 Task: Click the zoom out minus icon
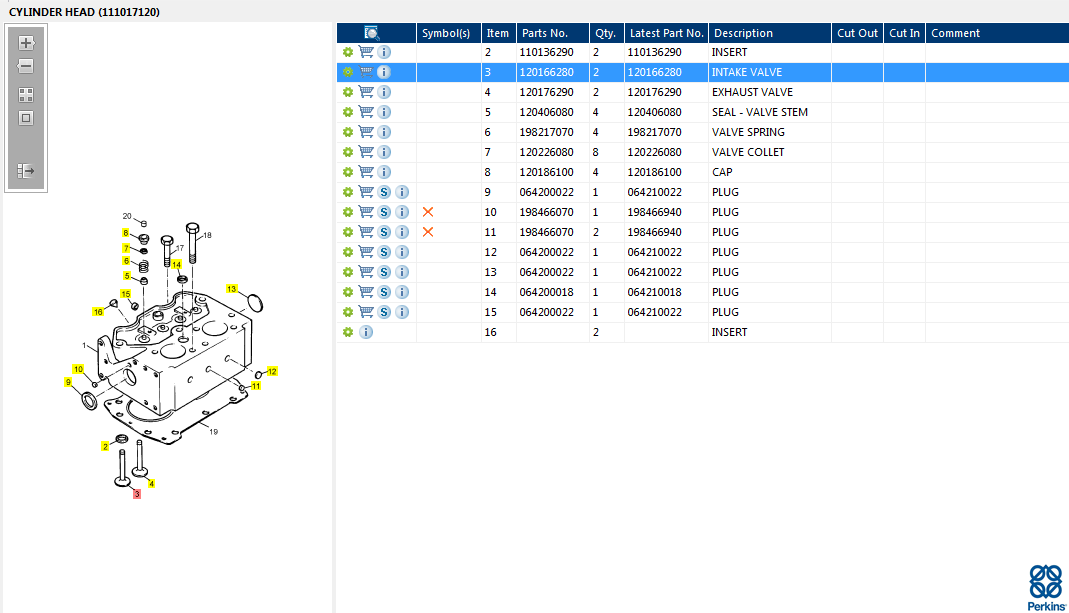pyautogui.click(x=26, y=66)
